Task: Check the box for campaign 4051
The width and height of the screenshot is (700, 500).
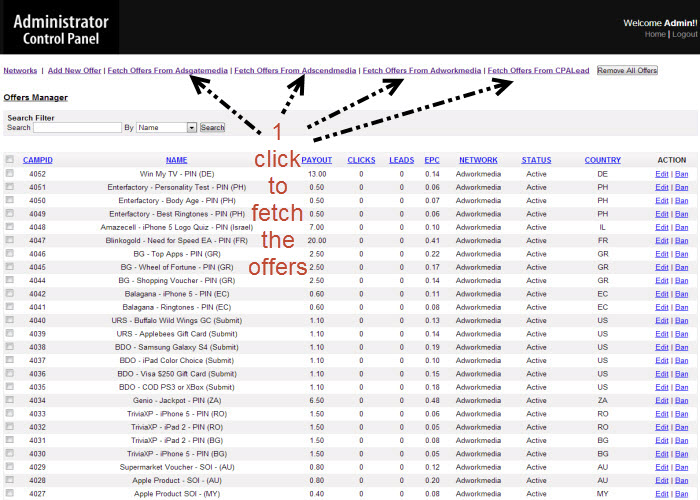Action: (9, 187)
